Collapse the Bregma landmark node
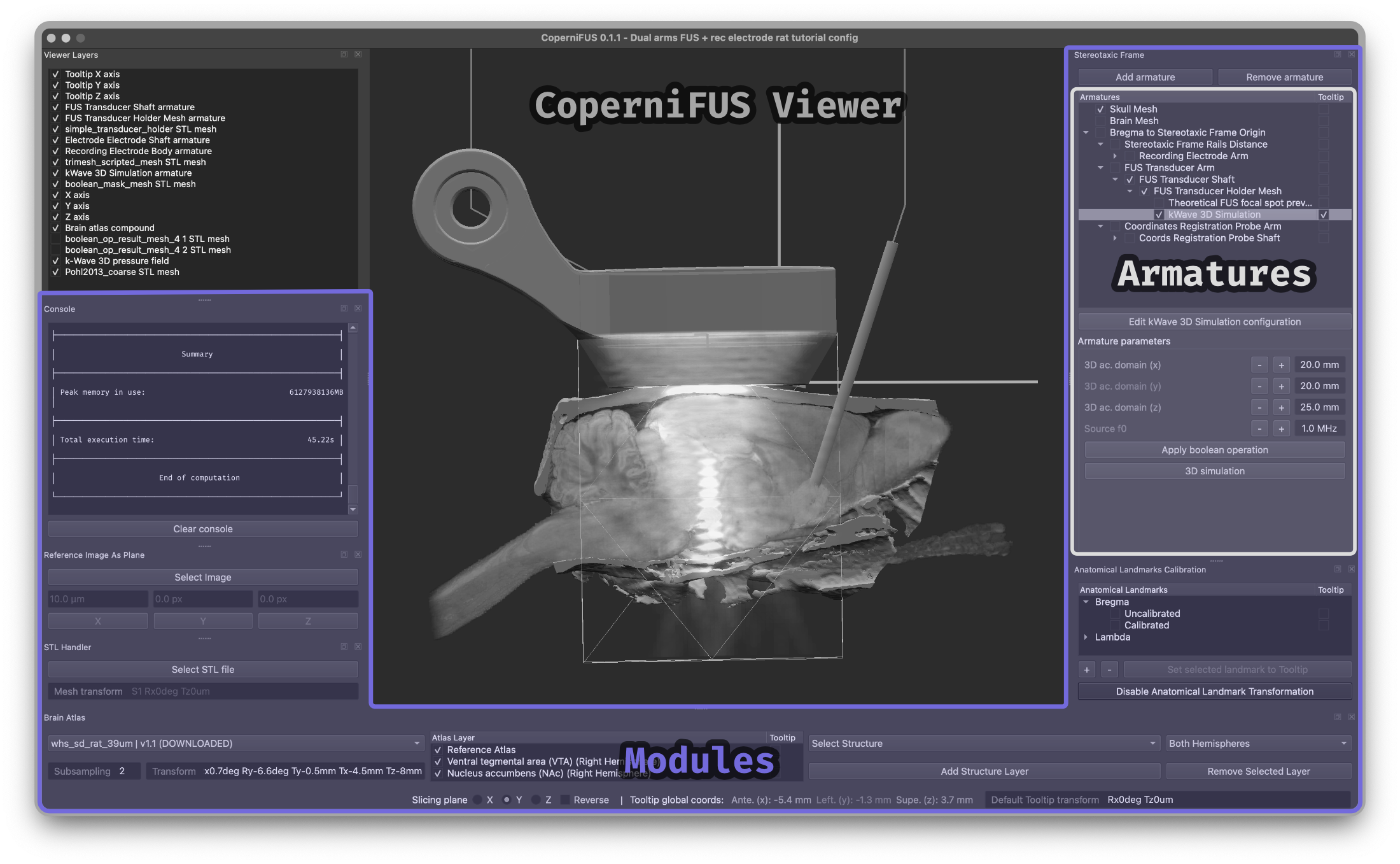 click(x=1086, y=602)
